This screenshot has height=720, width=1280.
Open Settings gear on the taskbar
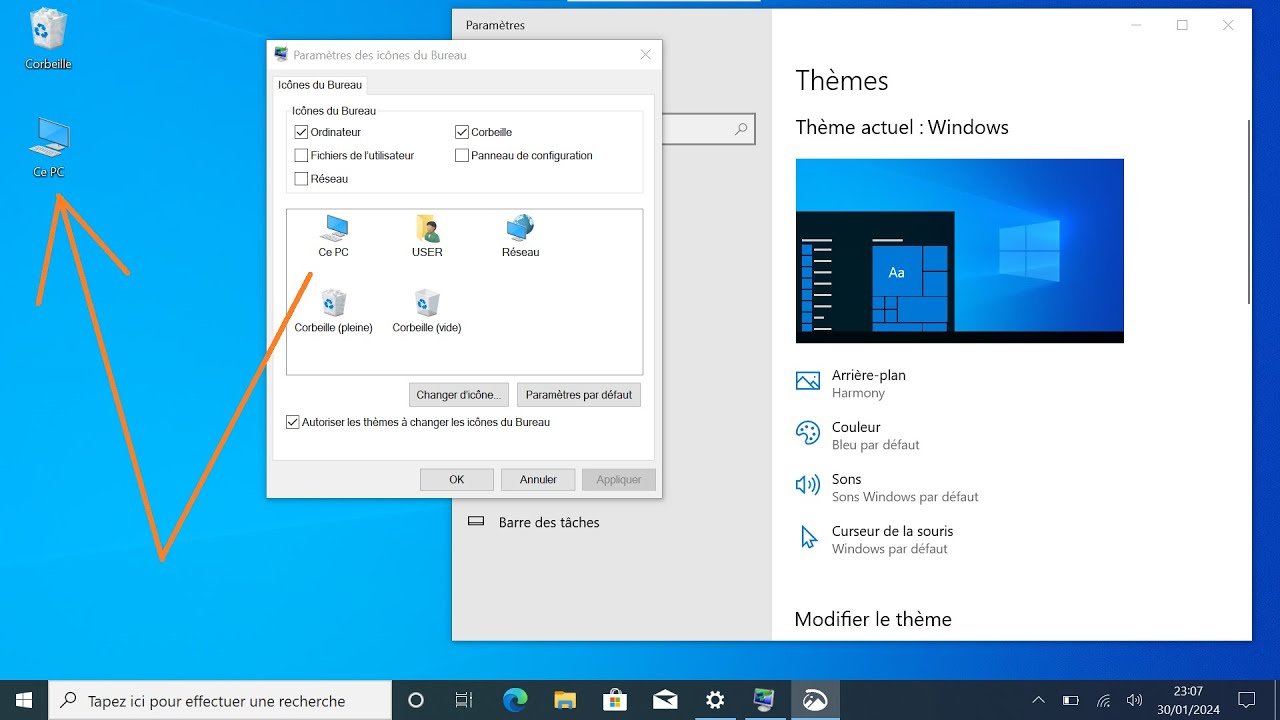pyautogui.click(x=715, y=700)
